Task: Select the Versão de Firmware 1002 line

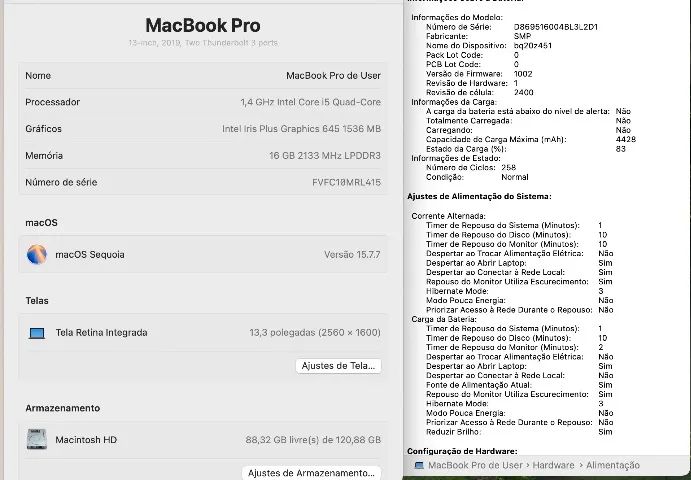Action: pos(479,74)
